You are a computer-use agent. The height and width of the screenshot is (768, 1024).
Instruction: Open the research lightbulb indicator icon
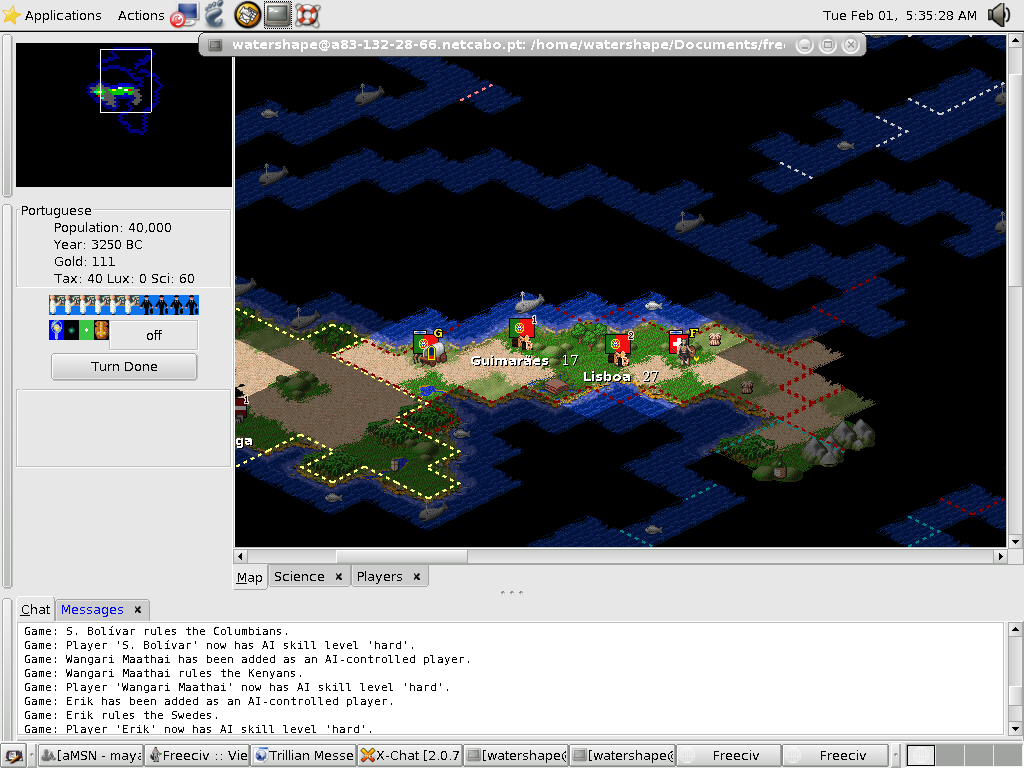click(56, 330)
